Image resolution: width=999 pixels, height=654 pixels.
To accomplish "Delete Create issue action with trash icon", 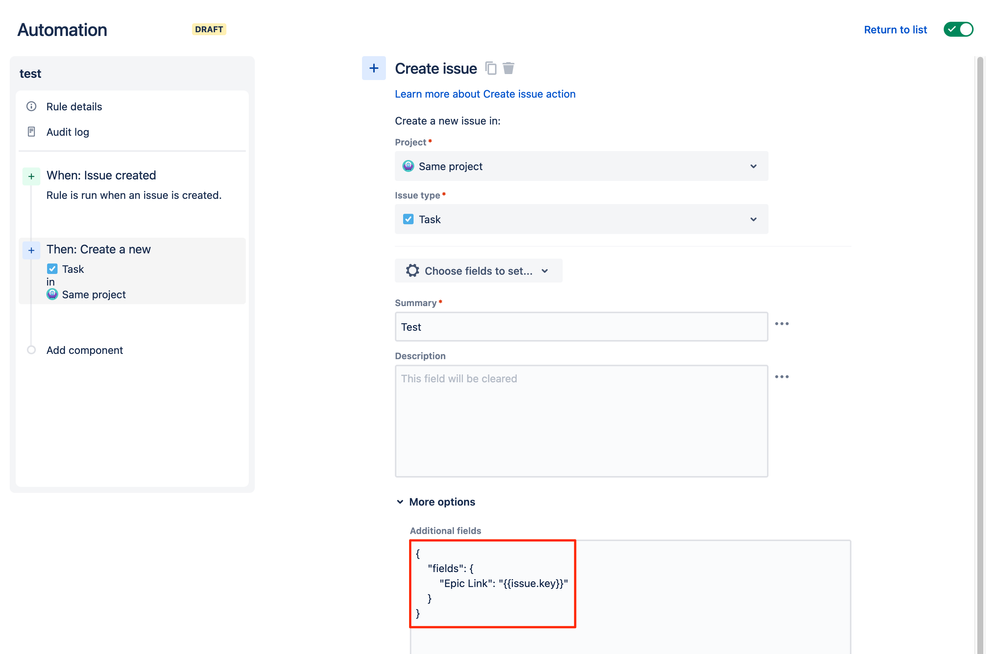I will click(509, 67).
